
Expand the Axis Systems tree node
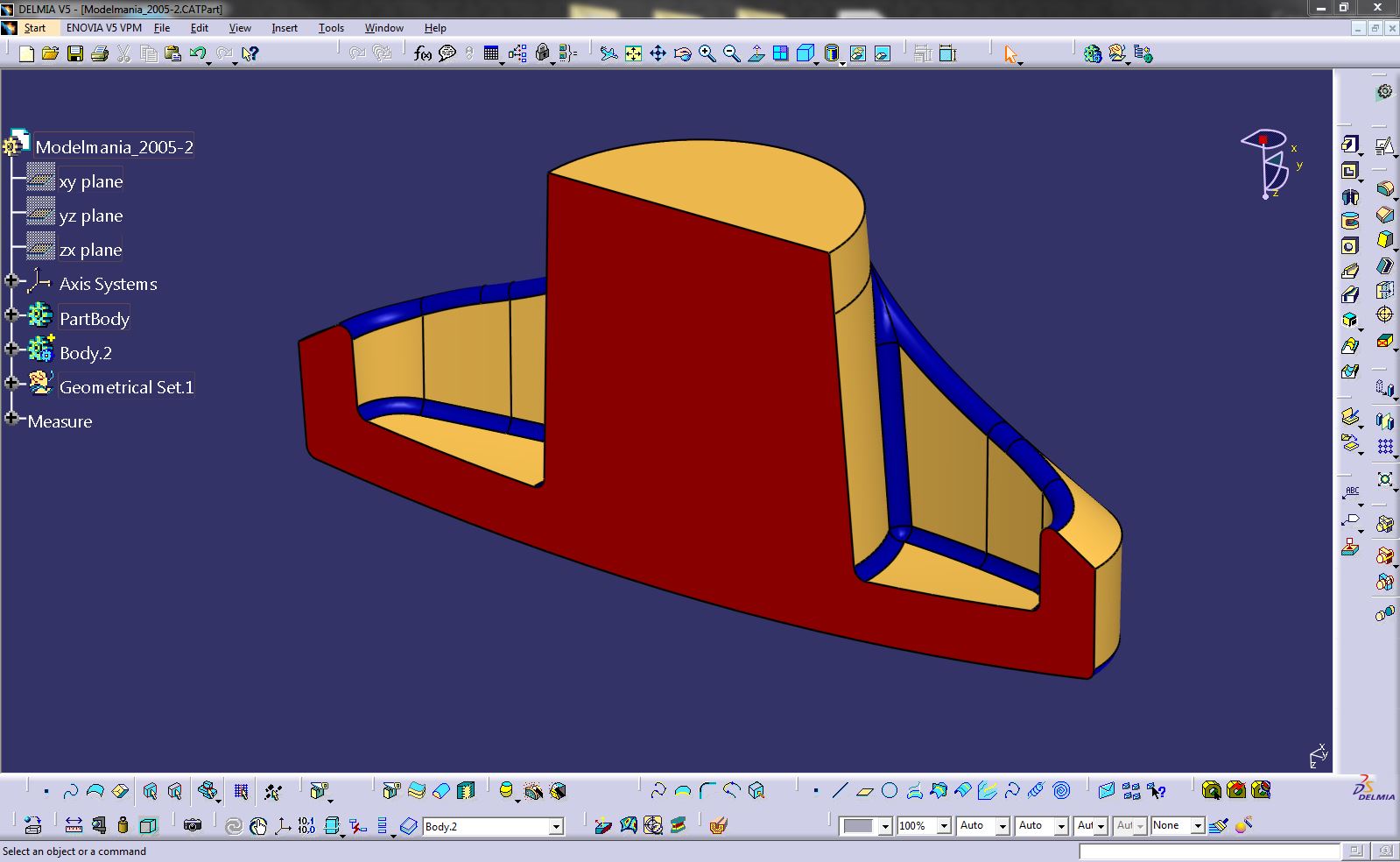(x=11, y=281)
